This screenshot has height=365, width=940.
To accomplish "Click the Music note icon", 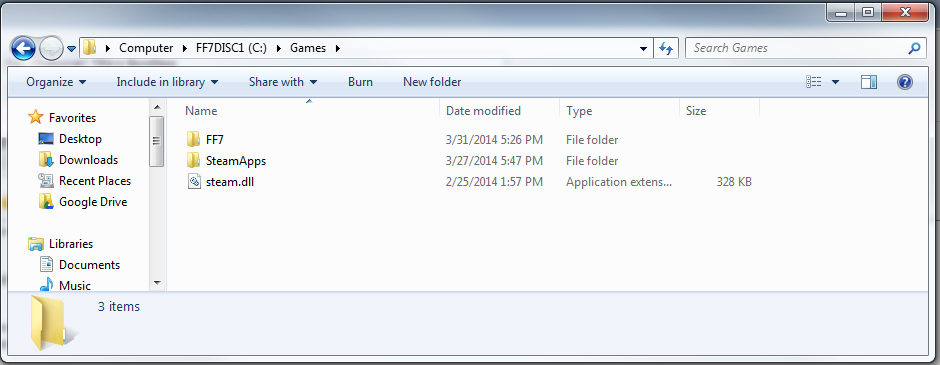I will pyautogui.click(x=46, y=285).
